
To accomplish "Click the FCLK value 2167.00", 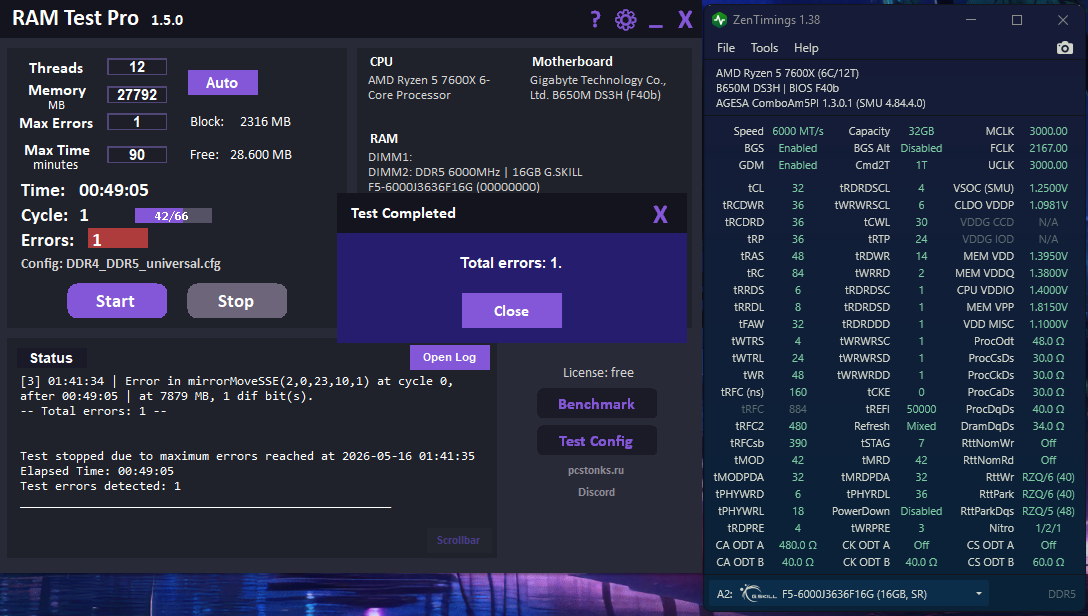I will (1048, 148).
